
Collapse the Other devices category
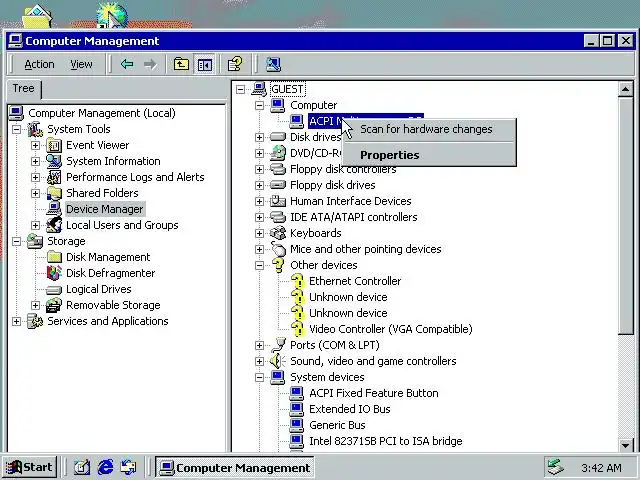(259, 265)
